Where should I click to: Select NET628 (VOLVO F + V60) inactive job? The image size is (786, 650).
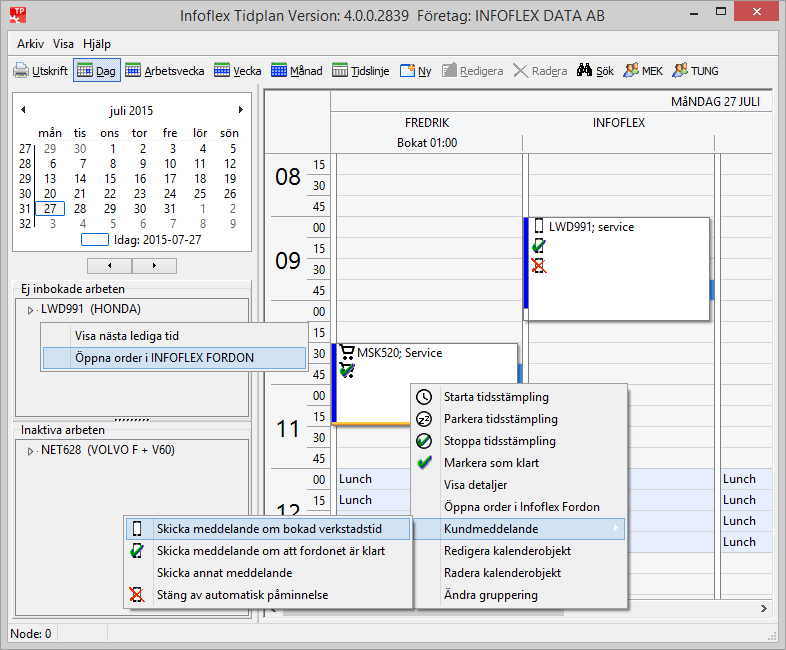pyautogui.click(x=108, y=450)
